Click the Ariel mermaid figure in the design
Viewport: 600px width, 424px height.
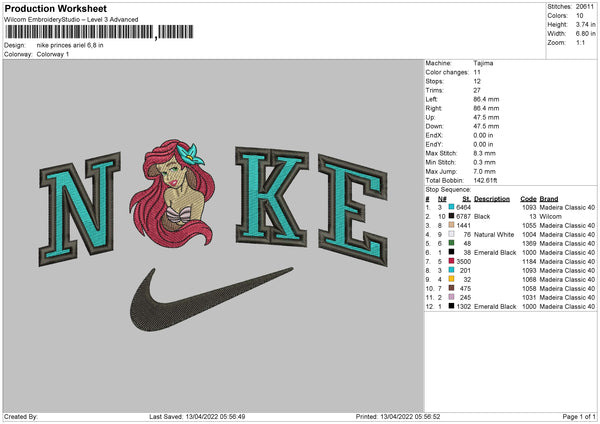171,193
